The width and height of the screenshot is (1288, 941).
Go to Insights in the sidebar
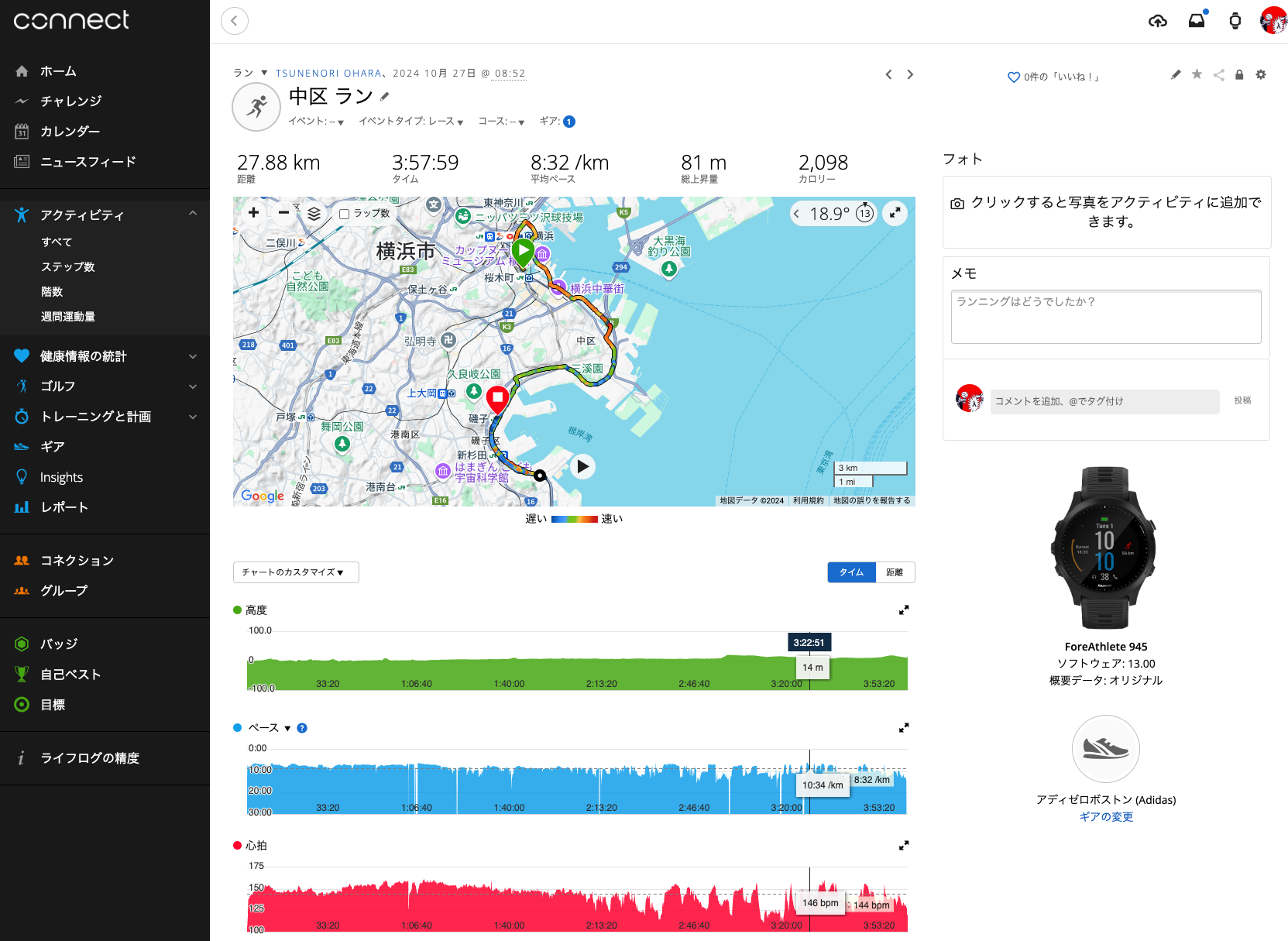tap(61, 477)
